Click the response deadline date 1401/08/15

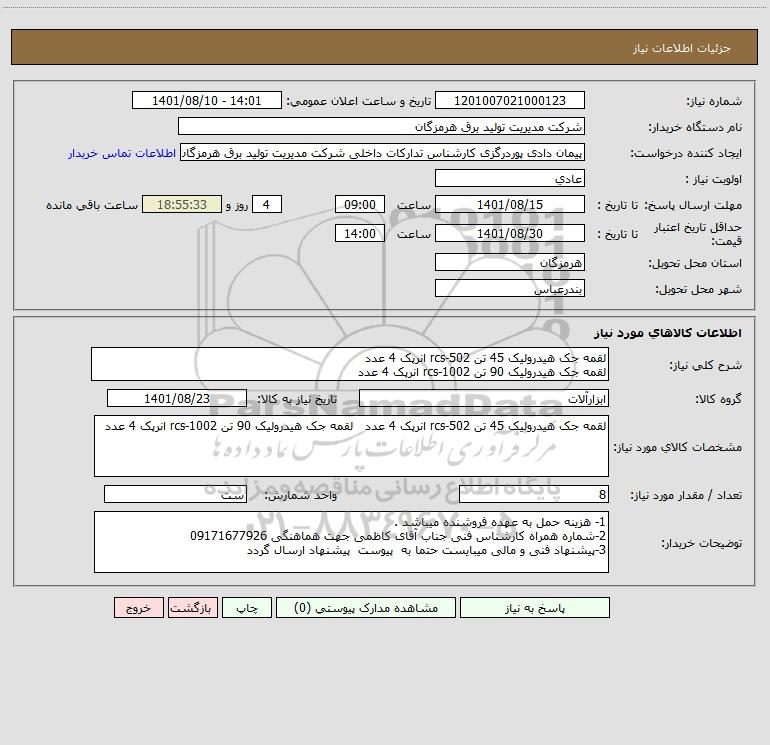pyautogui.click(x=510, y=204)
